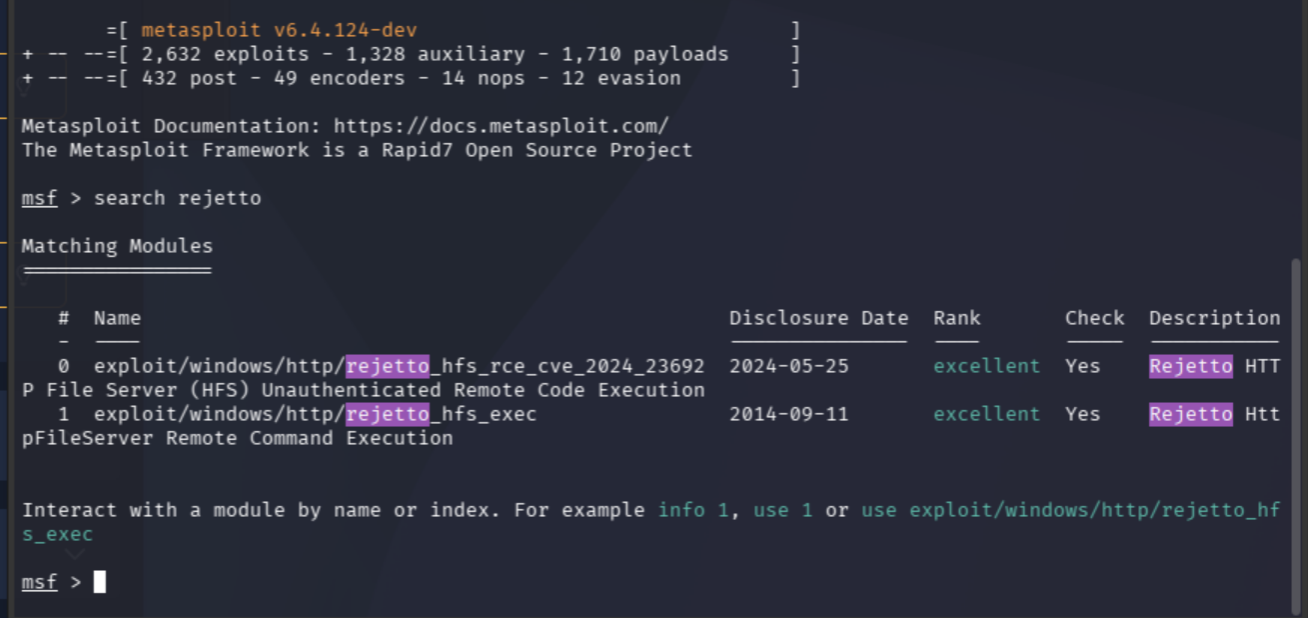Image resolution: width=1308 pixels, height=618 pixels.
Task: Click the 'Matching Modules' heading
Action: click(117, 246)
